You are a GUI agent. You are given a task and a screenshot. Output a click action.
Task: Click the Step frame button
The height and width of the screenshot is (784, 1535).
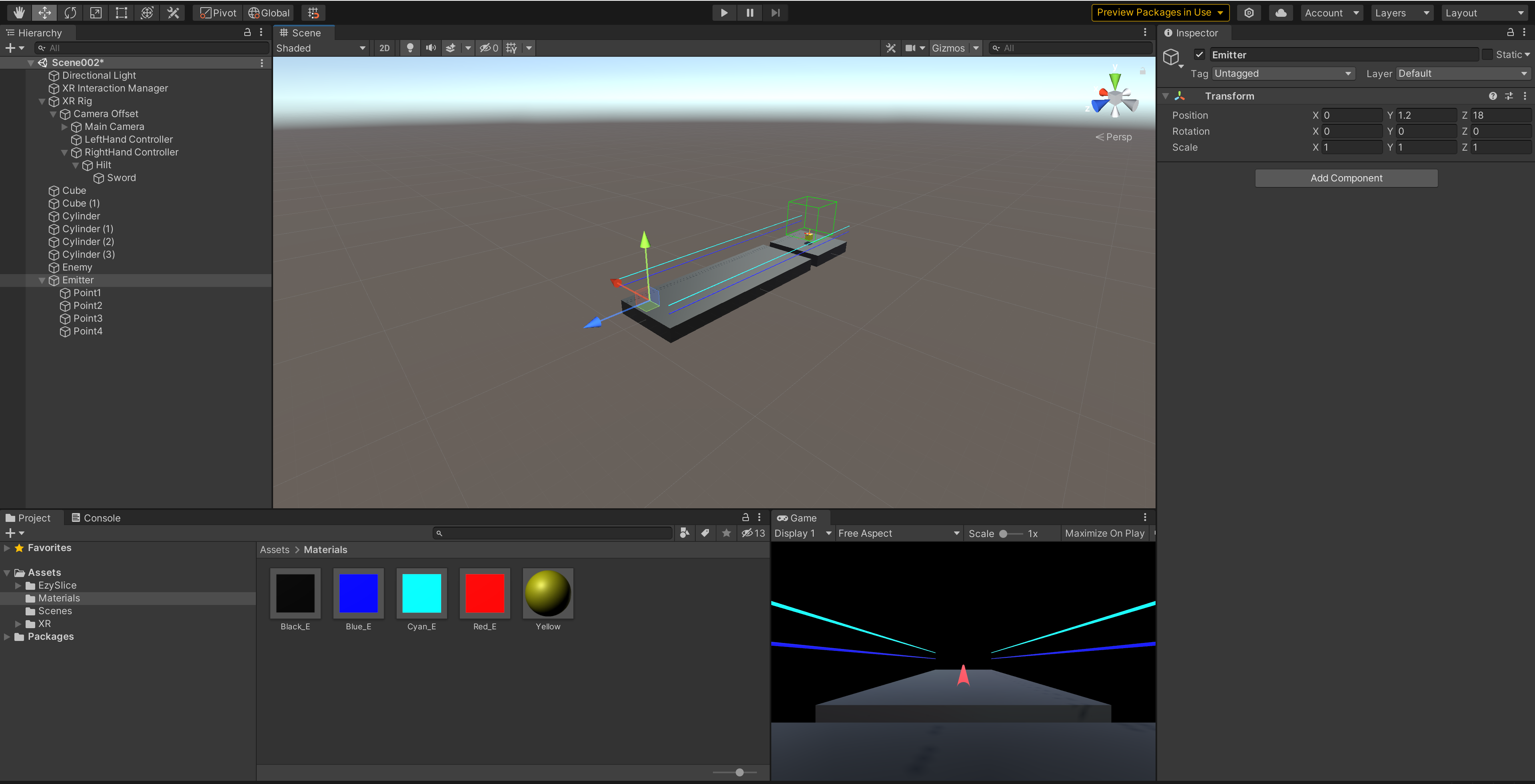tap(775, 12)
